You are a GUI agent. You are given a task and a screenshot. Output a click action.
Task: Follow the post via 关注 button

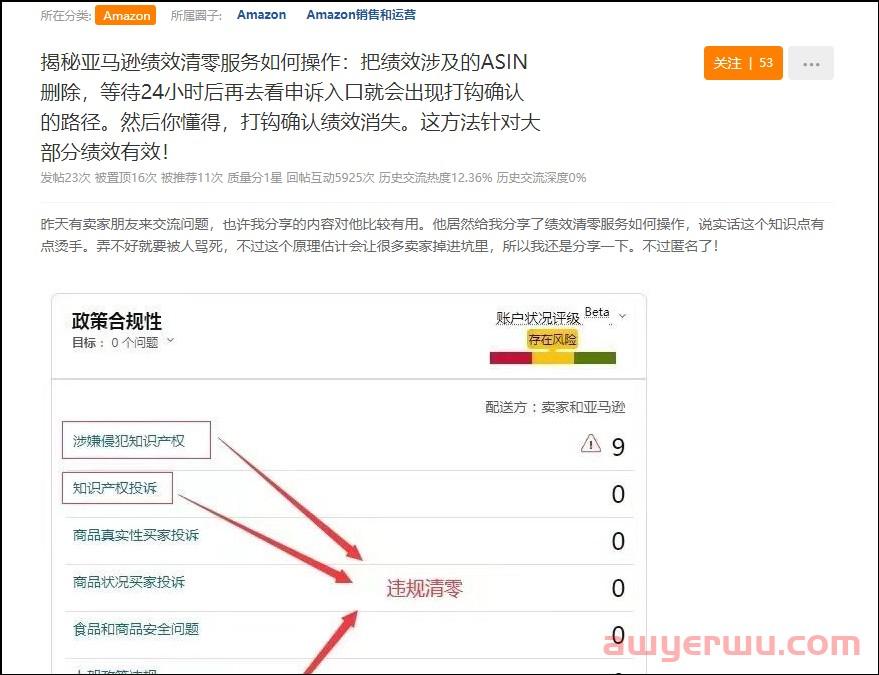coord(743,63)
